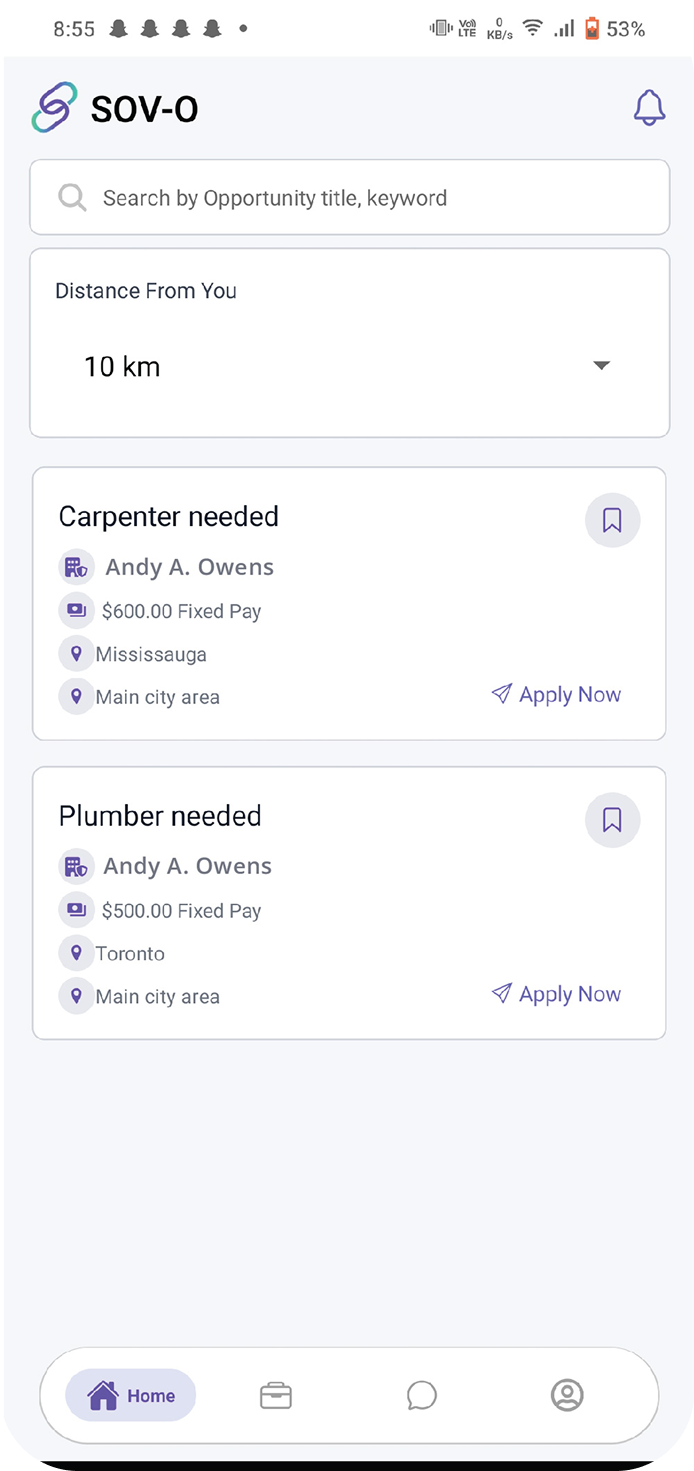Click the pay icon beside $500.00 Fixed Pay

(x=76, y=910)
